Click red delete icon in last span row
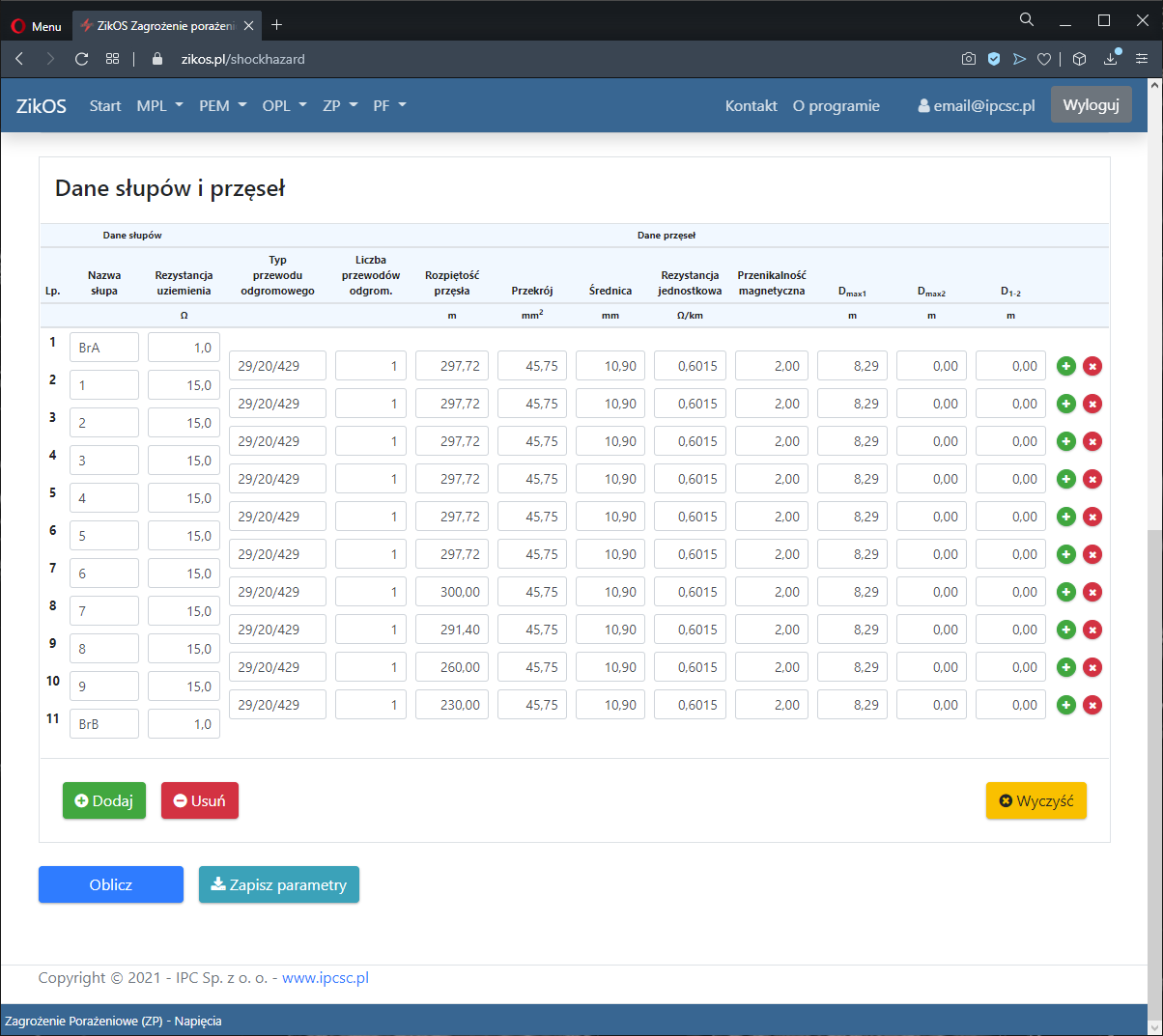Image resolution: width=1163 pixels, height=1036 pixels. pyautogui.click(x=1092, y=705)
